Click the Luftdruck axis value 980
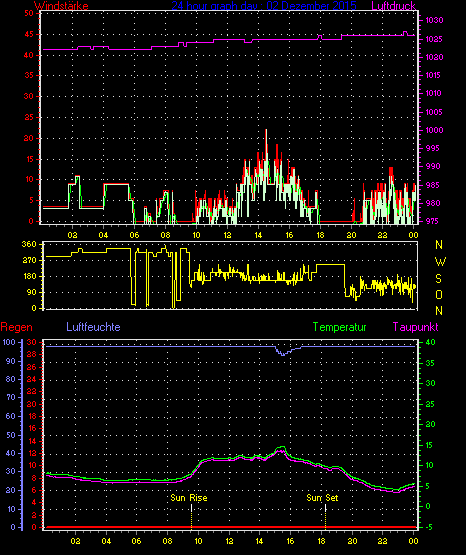The image size is (466, 555). click(433, 203)
